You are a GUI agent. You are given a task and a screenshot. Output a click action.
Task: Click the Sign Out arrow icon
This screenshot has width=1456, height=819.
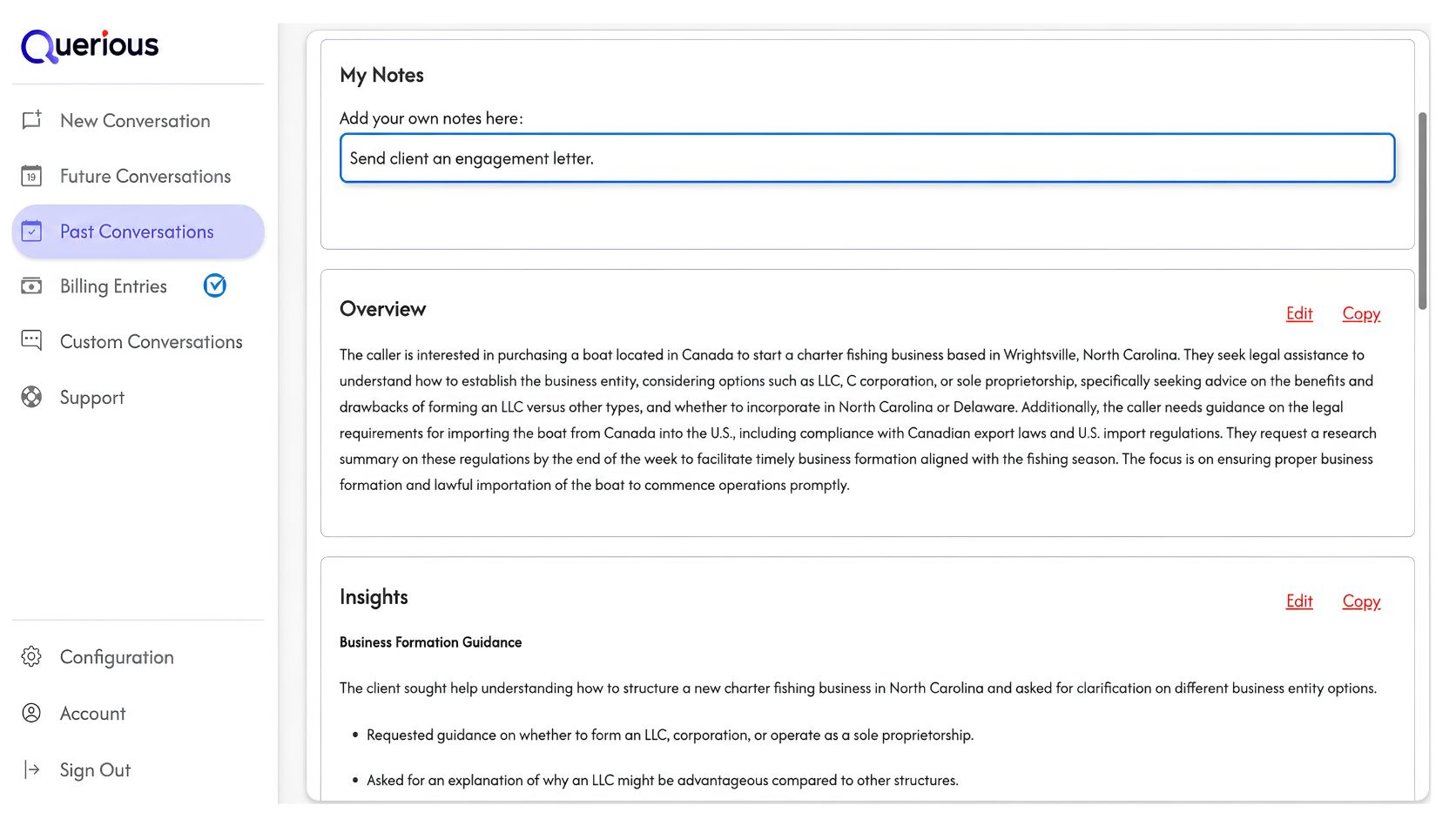32,769
